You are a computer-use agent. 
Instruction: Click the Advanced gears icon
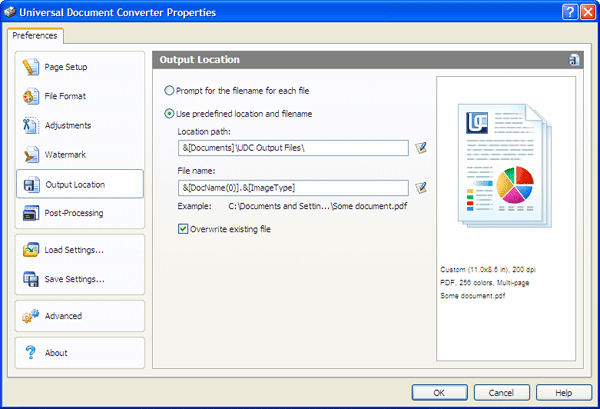point(31,316)
